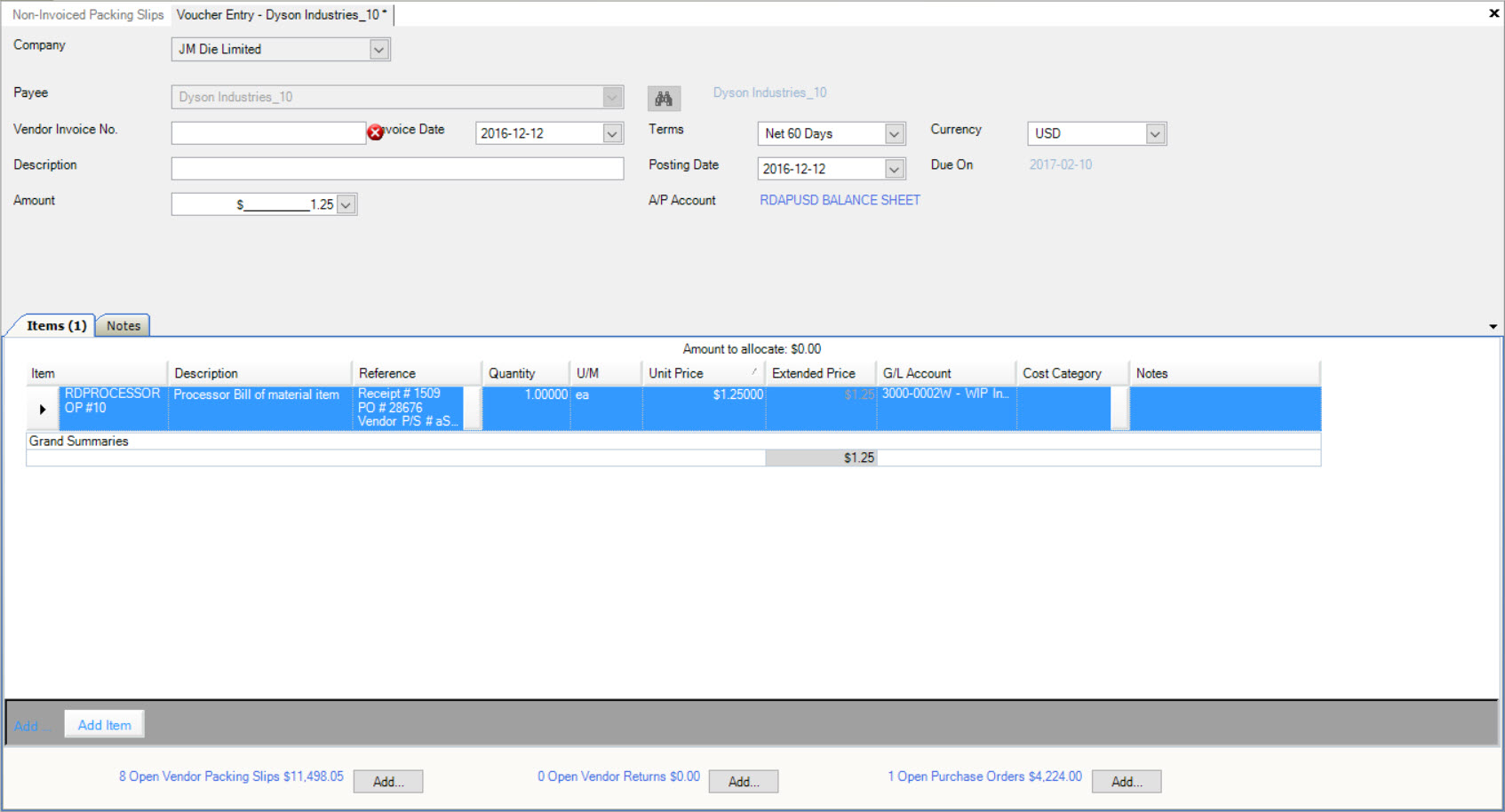Open 0 Open Vendor Returns link

(618, 776)
